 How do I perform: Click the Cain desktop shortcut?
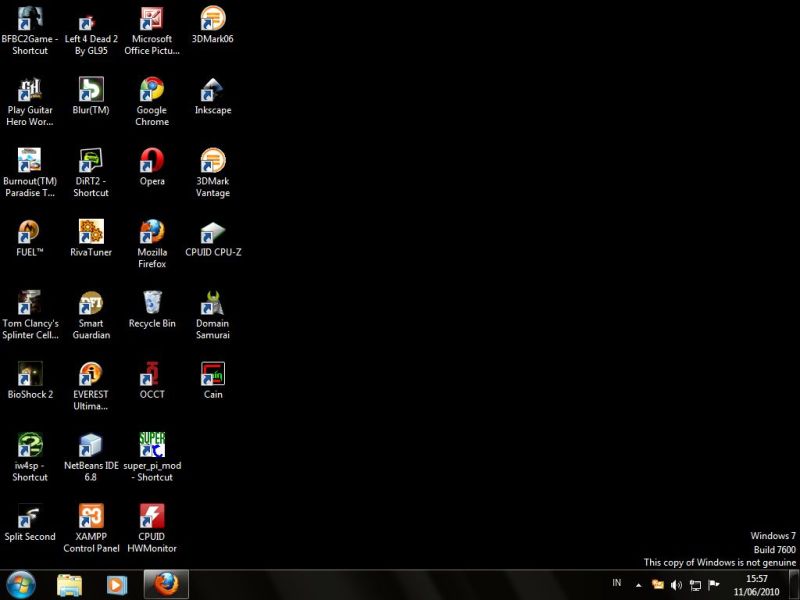click(213, 373)
